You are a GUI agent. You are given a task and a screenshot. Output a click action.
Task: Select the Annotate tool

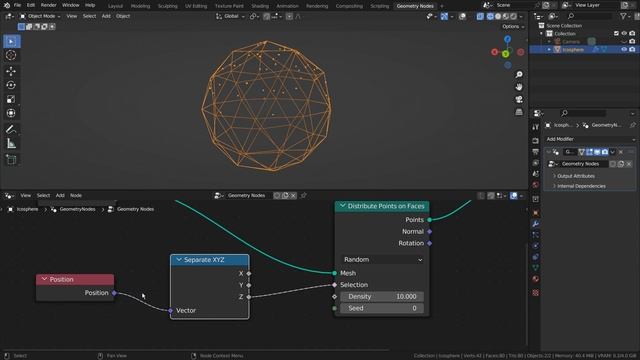11,129
